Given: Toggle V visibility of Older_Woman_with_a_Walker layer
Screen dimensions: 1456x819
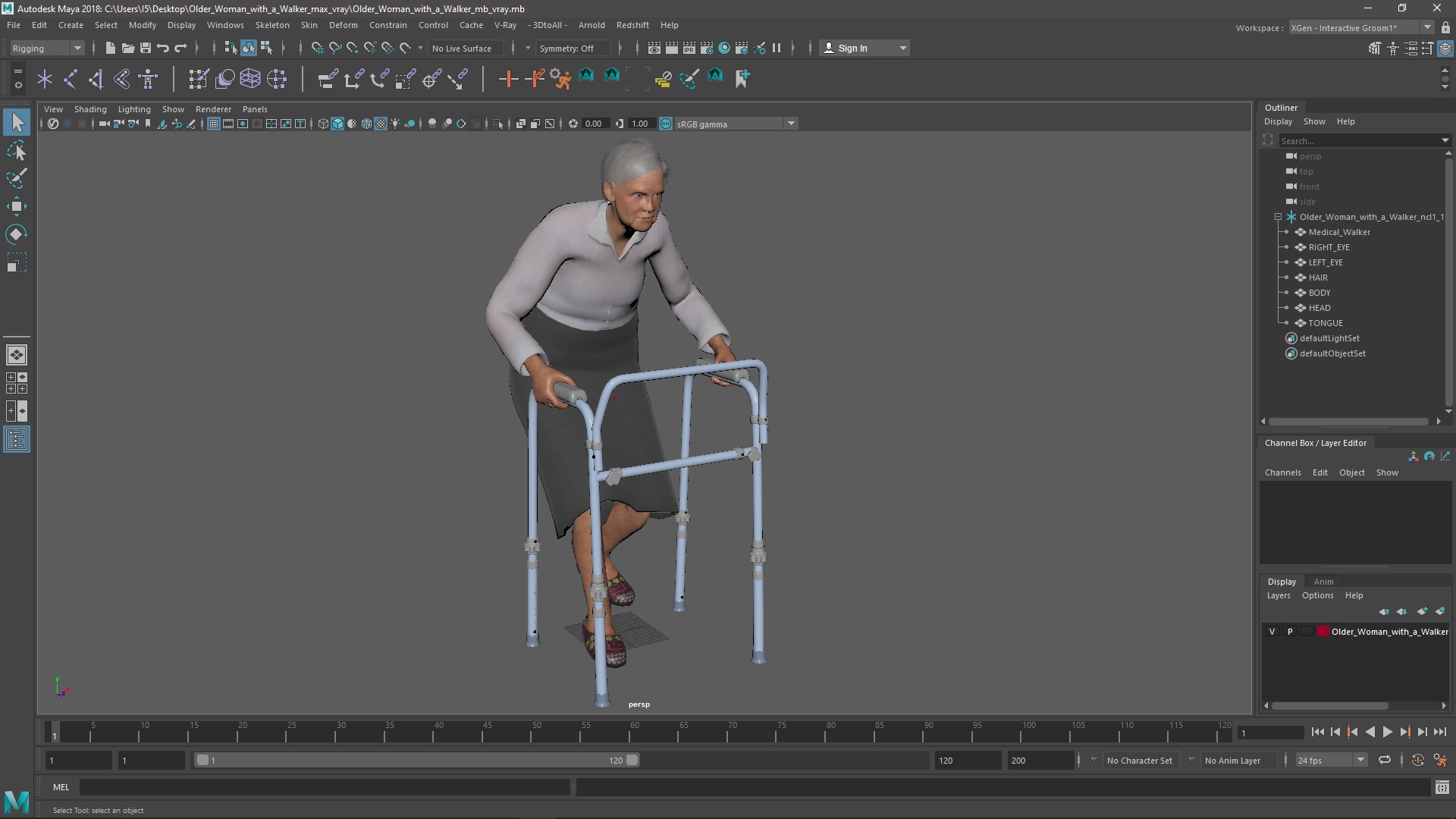Looking at the screenshot, I should tap(1272, 631).
